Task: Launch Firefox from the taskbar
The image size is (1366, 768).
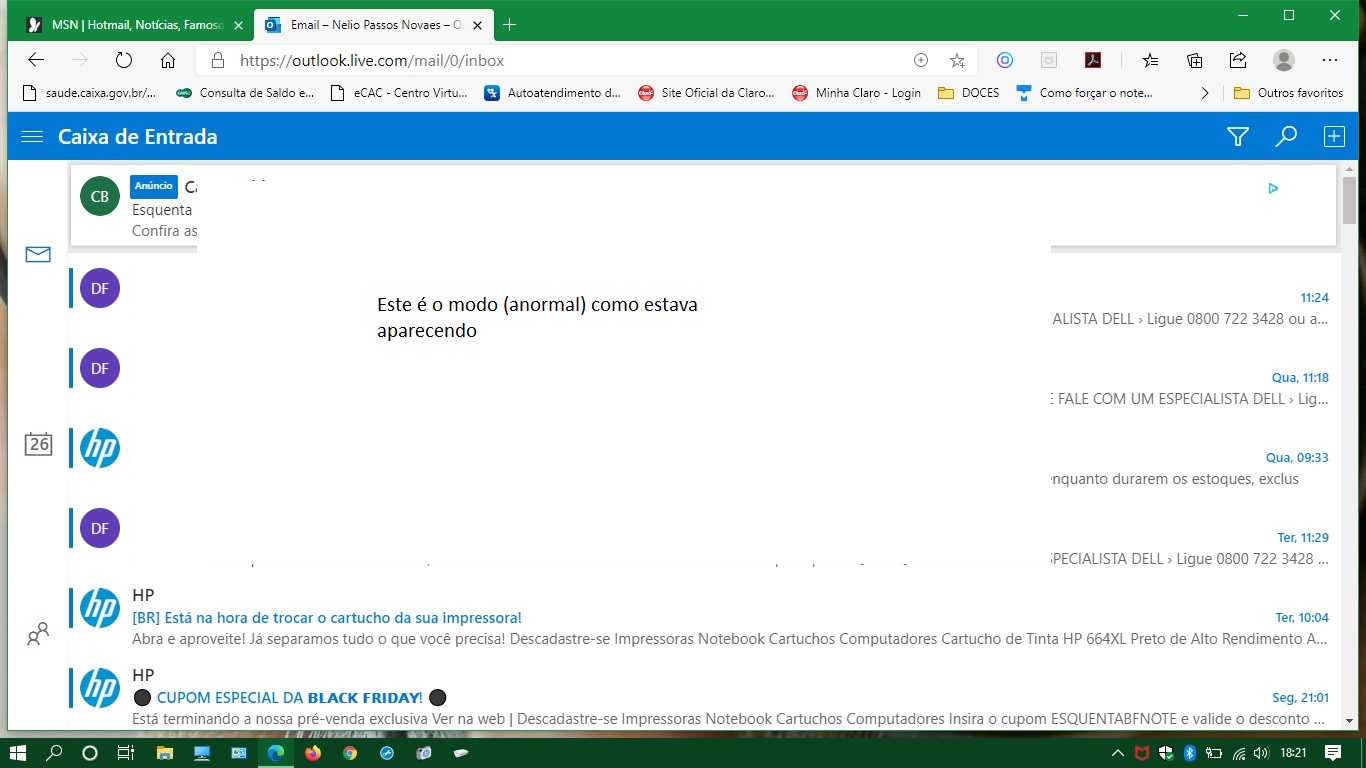Action: [x=313, y=753]
